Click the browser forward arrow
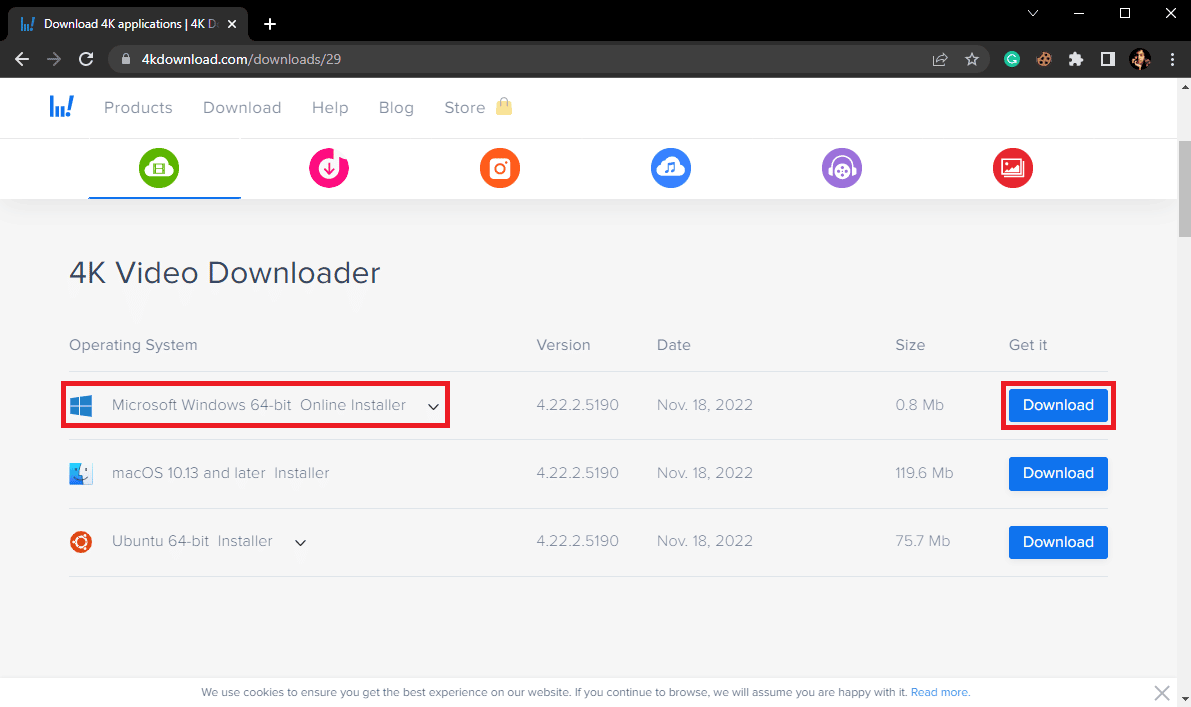Viewport: 1191px width, 707px height. point(54,59)
